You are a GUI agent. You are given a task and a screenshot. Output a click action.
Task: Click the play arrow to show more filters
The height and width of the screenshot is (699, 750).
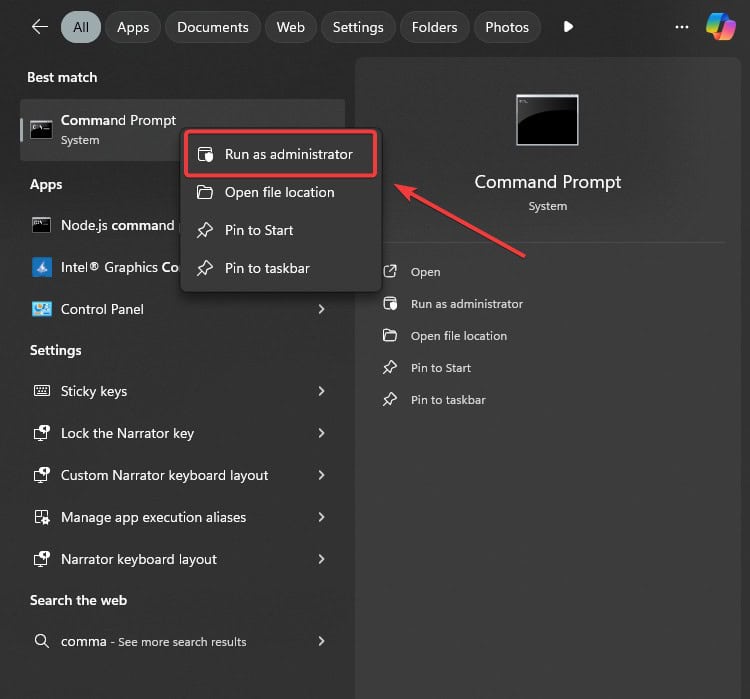tap(568, 27)
